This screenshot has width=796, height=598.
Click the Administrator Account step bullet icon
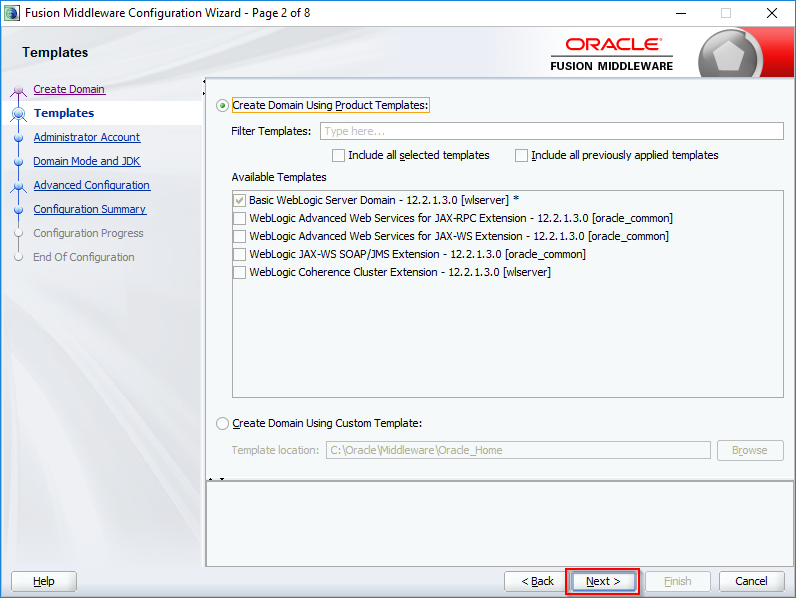click(x=19, y=138)
